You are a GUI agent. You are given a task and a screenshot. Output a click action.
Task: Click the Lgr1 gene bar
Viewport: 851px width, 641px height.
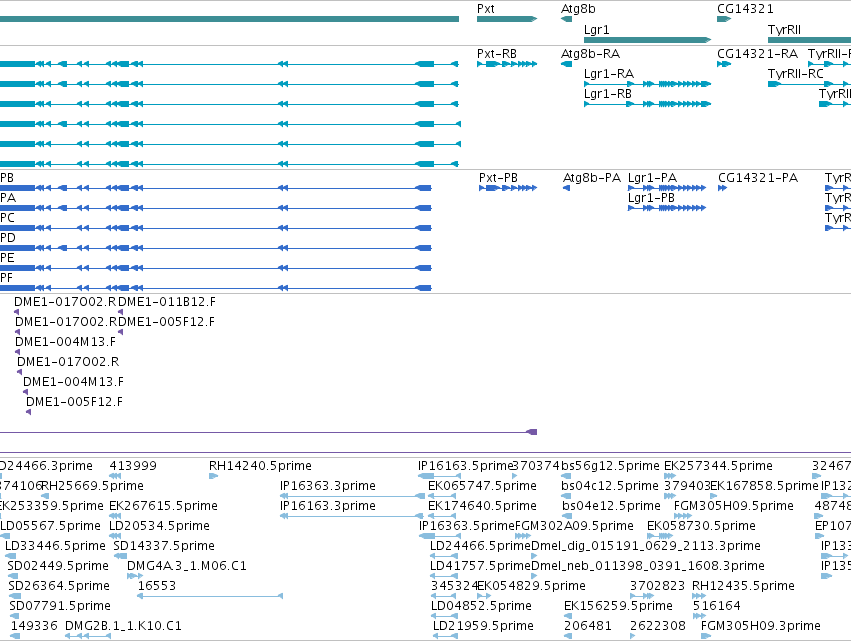pyautogui.click(x=647, y=40)
